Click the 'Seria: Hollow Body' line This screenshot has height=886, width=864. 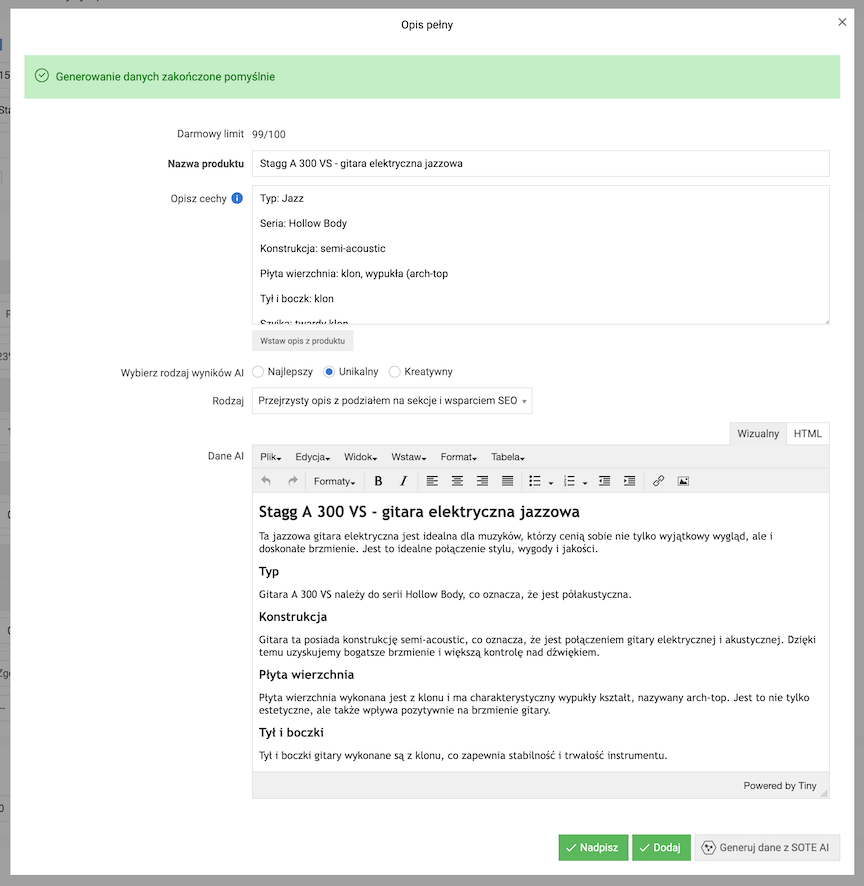click(x=303, y=223)
